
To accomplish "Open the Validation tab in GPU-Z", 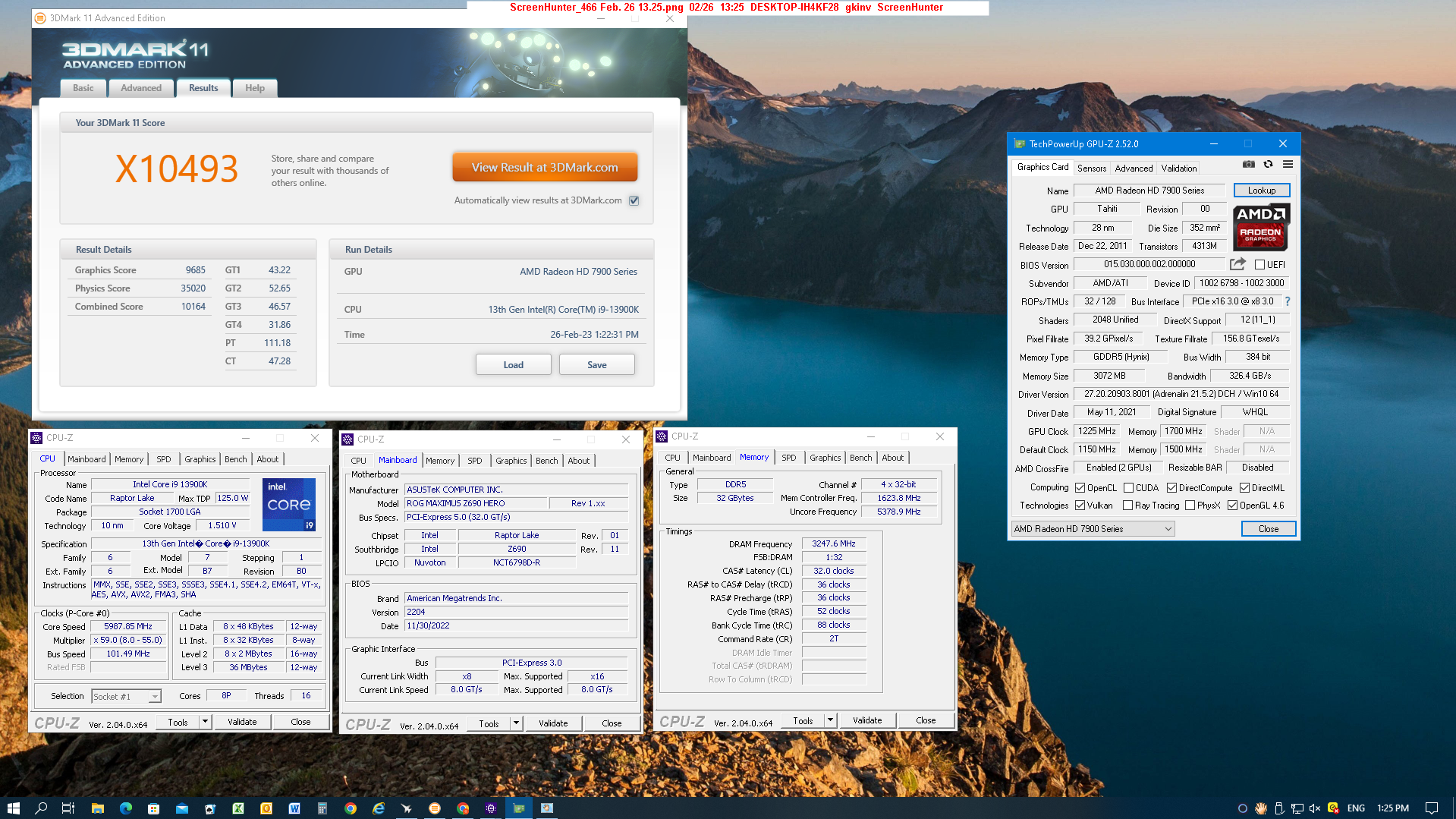I will pos(1179,169).
